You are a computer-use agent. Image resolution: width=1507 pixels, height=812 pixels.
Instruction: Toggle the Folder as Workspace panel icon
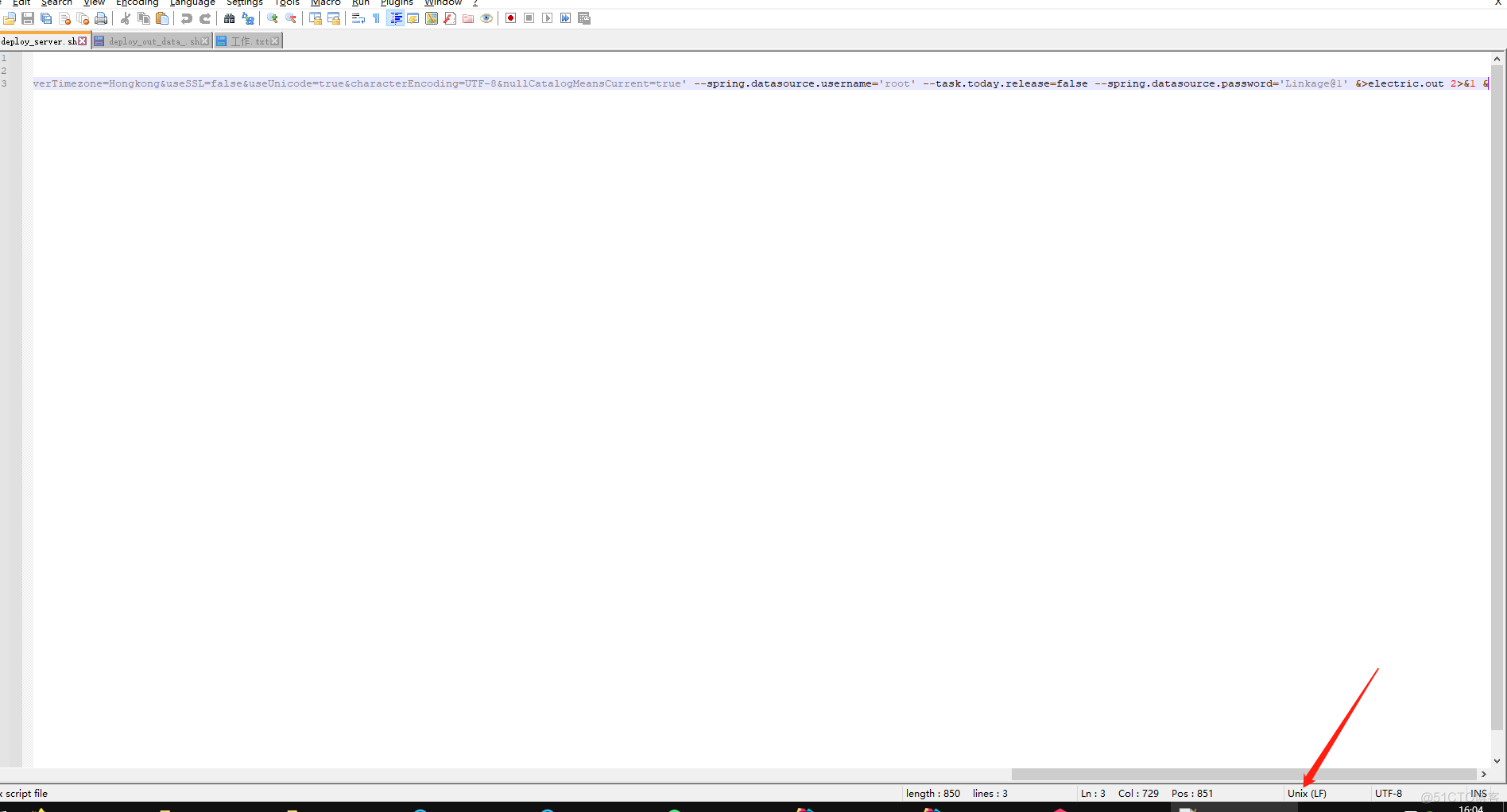pos(468,18)
